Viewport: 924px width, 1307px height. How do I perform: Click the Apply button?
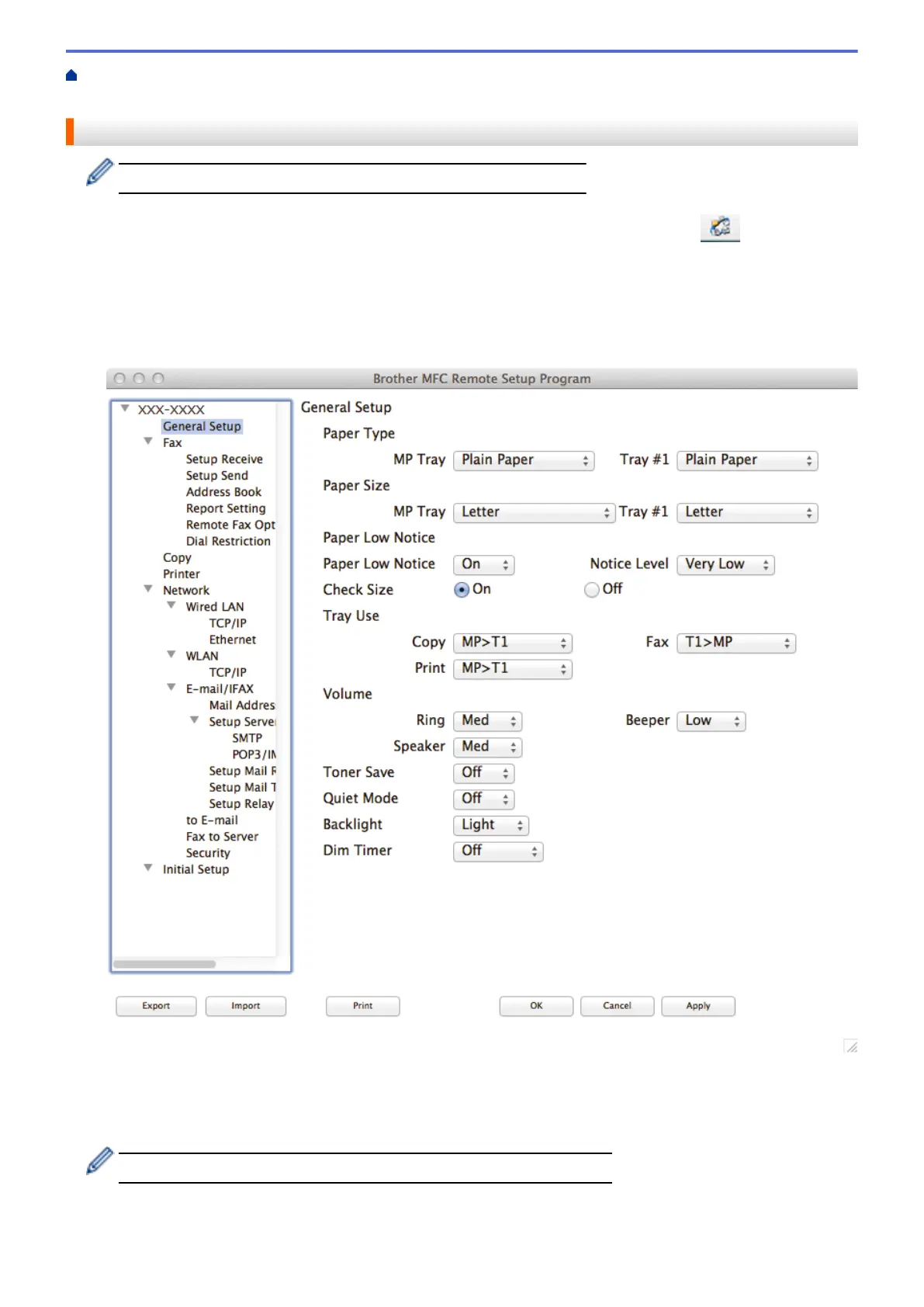pyautogui.click(x=698, y=1006)
